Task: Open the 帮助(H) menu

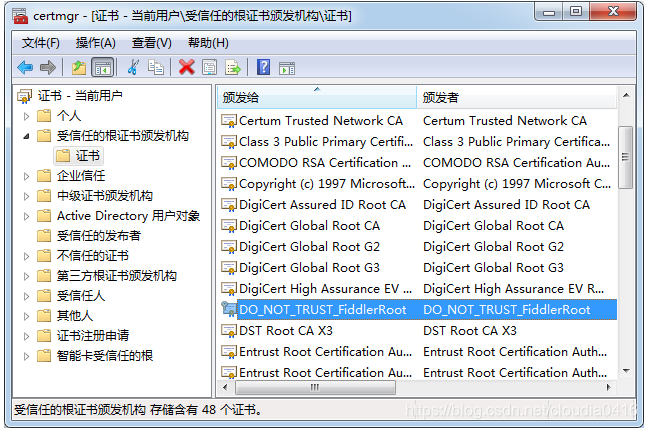Action: (x=208, y=43)
